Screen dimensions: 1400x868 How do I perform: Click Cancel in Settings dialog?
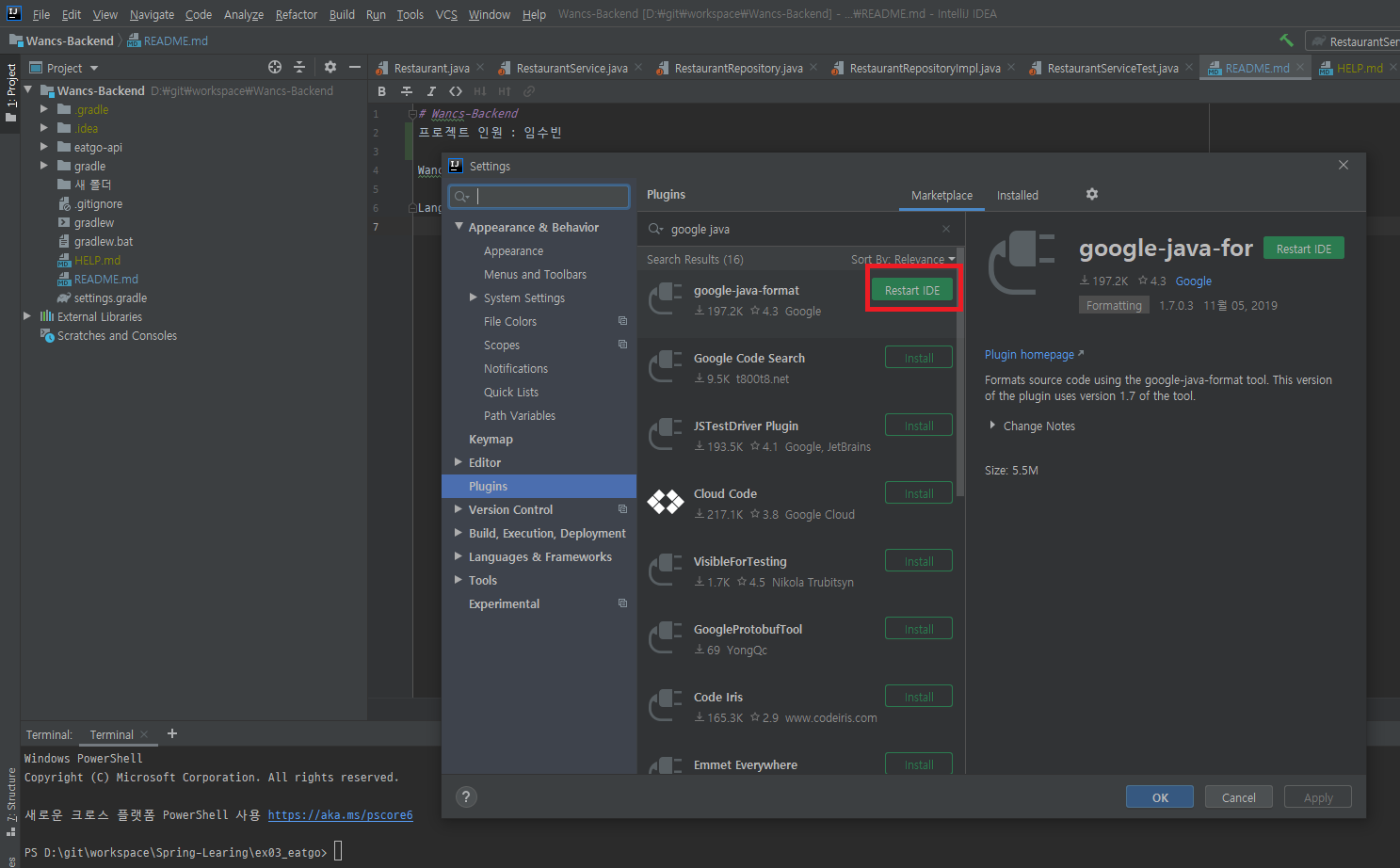click(1239, 797)
